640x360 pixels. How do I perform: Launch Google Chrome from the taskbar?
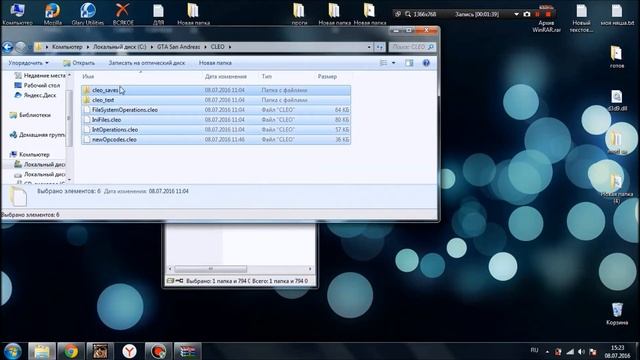coord(71,351)
